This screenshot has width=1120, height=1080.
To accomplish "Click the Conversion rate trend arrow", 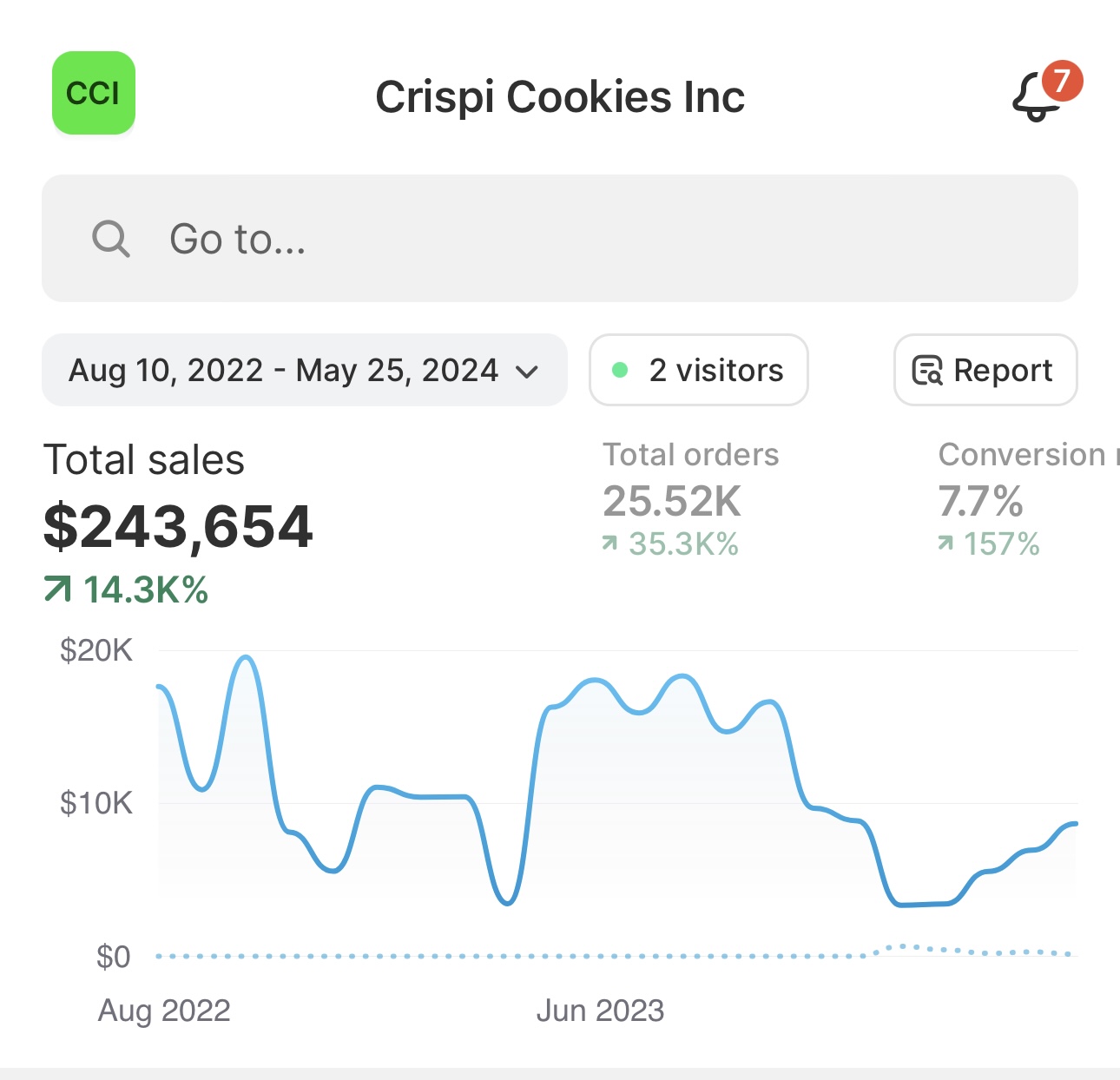I will tap(945, 544).
